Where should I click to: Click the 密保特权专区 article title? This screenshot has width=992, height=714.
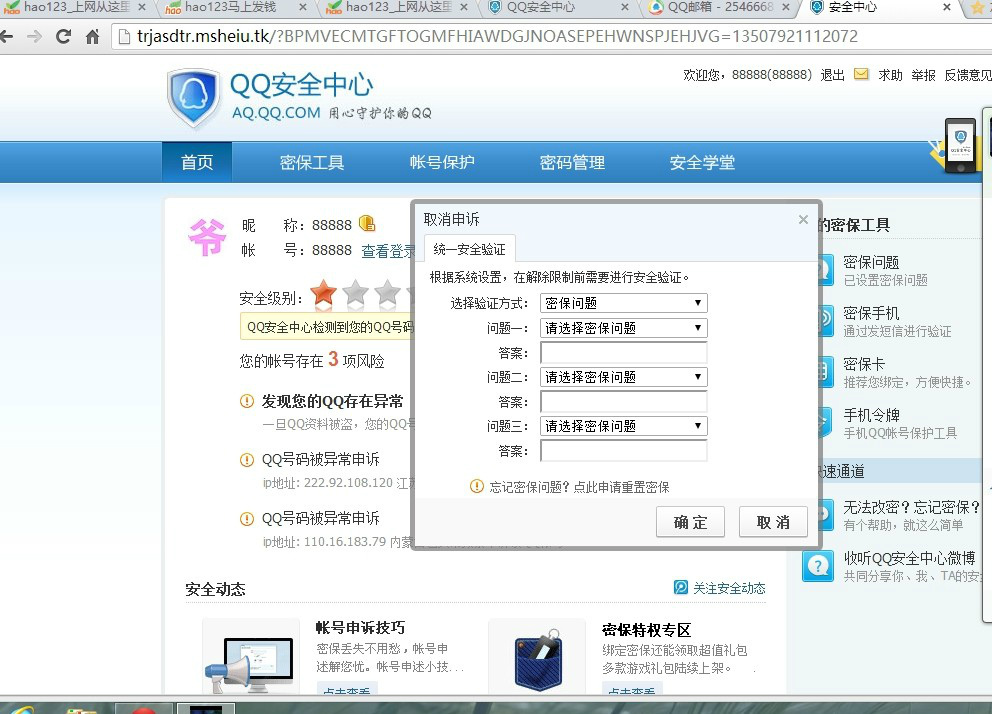click(x=646, y=630)
